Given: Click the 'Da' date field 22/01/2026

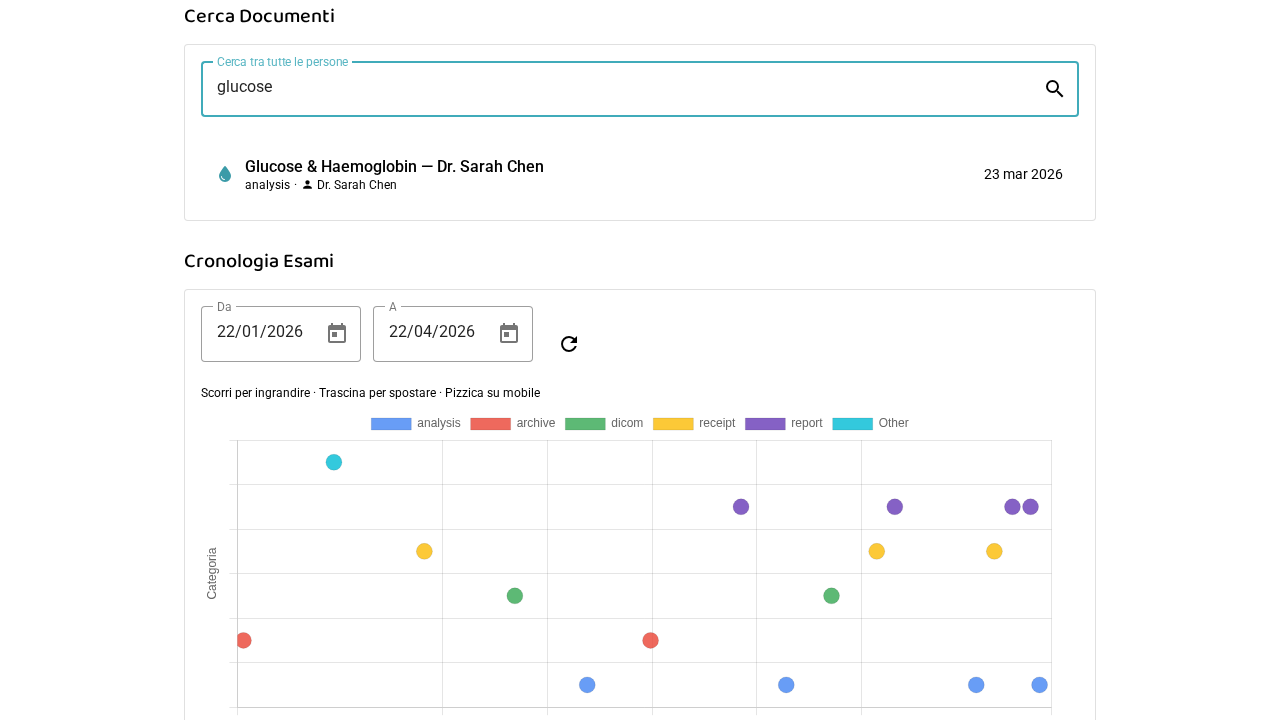Looking at the screenshot, I should click(260, 332).
